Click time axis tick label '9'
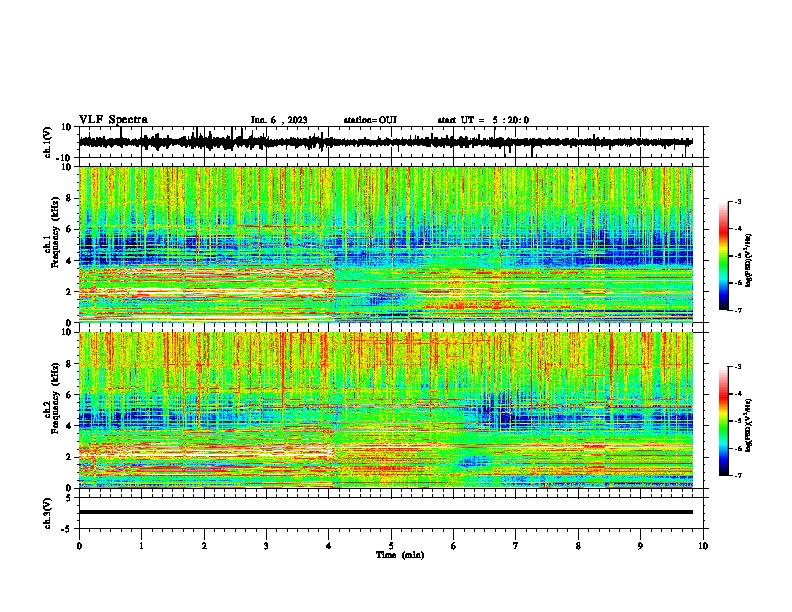Image resolution: width=792 pixels, height=612 pixels. point(640,546)
